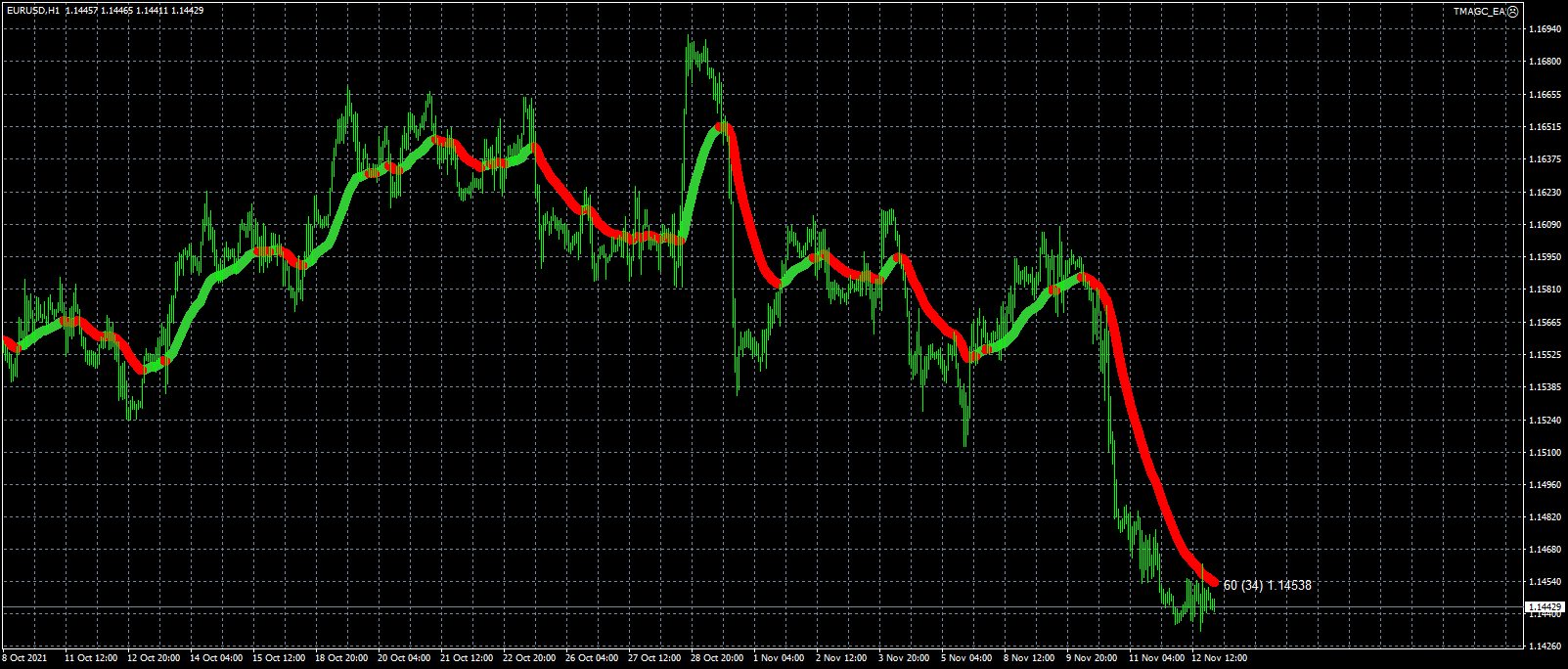The width and height of the screenshot is (1568, 669).
Task: Click the 14 Oct 04:00 time label
Action: pyautogui.click(x=216, y=658)
